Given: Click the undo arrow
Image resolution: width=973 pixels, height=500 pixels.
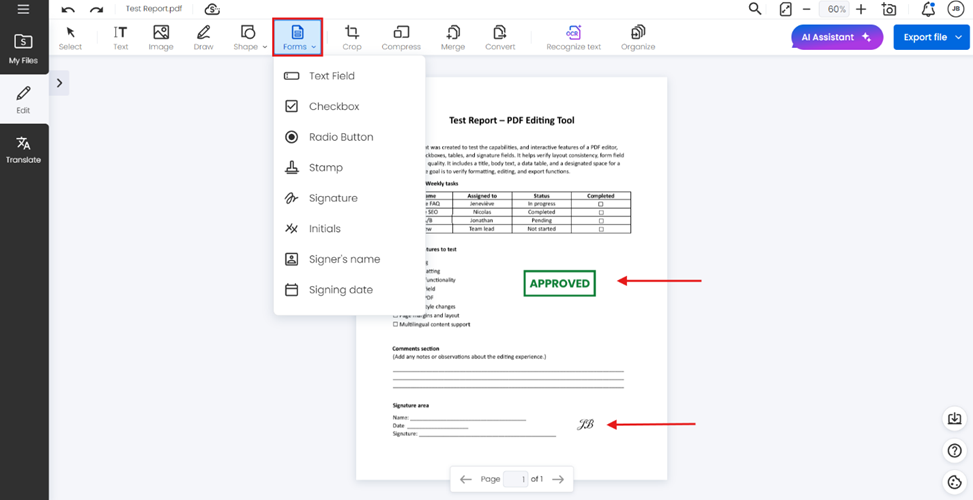Looking at the screenshot, I should [68, 9].
